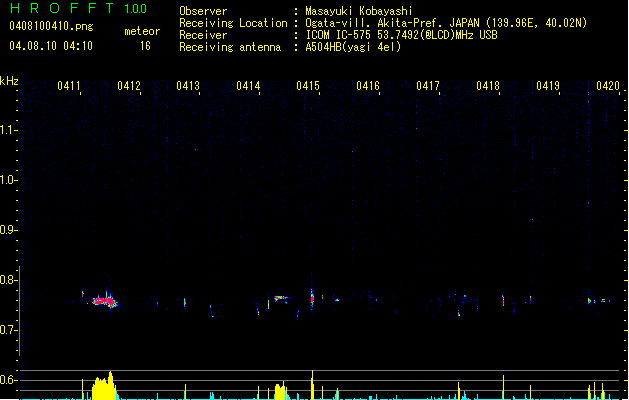Screen dimensions: 629x400
Task: Click the coordinates (139.96E, 40.02N)
Action: click(x=536, y=23)
